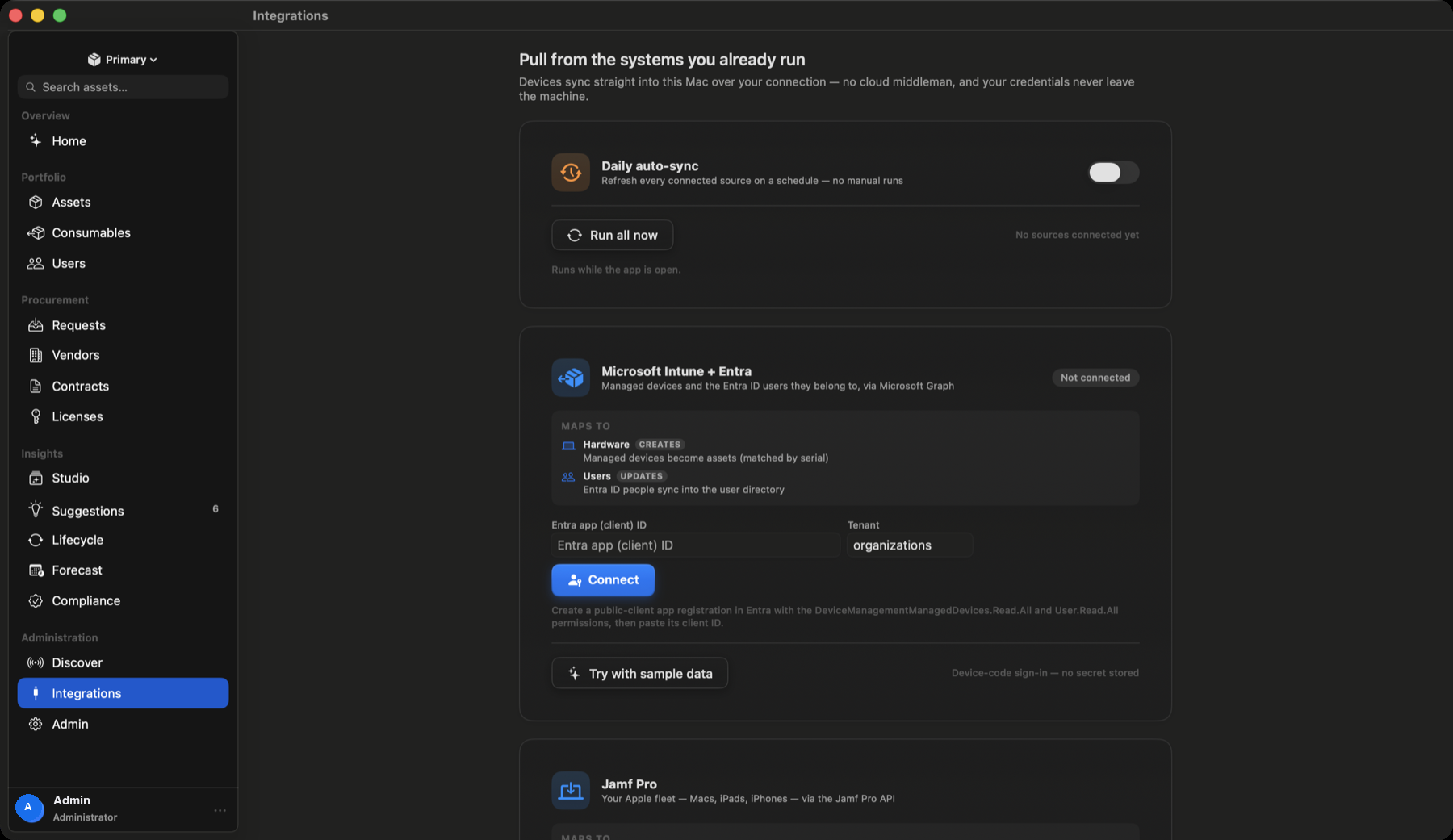Click the Licenses key icon
Viewport: 1453px width, 840px height.
tap(36, 416)
